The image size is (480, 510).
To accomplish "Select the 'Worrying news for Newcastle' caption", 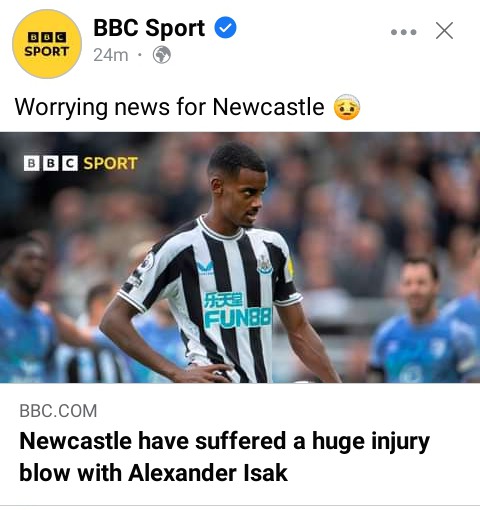I will (x=169, y=107).
